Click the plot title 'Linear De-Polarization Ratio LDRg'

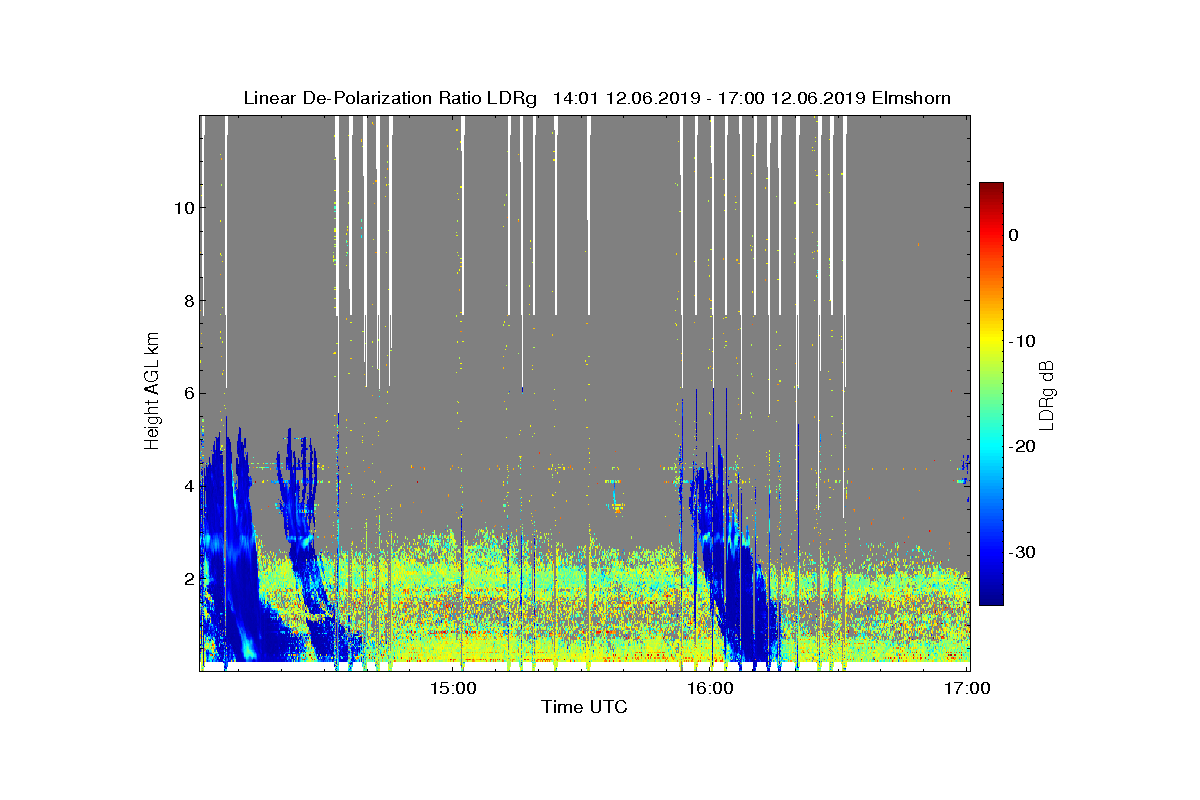(x=390, y=98)
